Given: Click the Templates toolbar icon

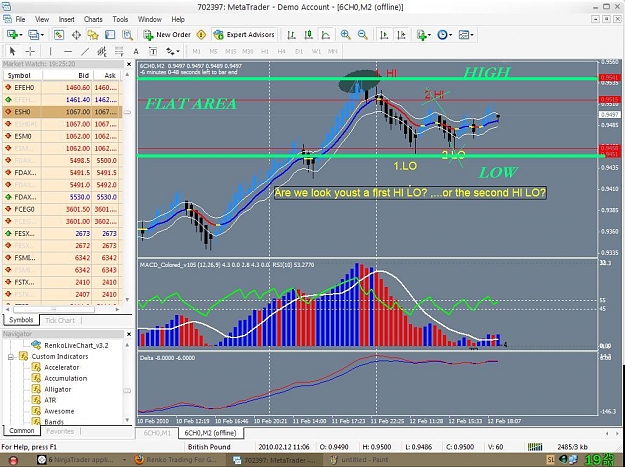Looking at the screenshot, I should (464, 35).
